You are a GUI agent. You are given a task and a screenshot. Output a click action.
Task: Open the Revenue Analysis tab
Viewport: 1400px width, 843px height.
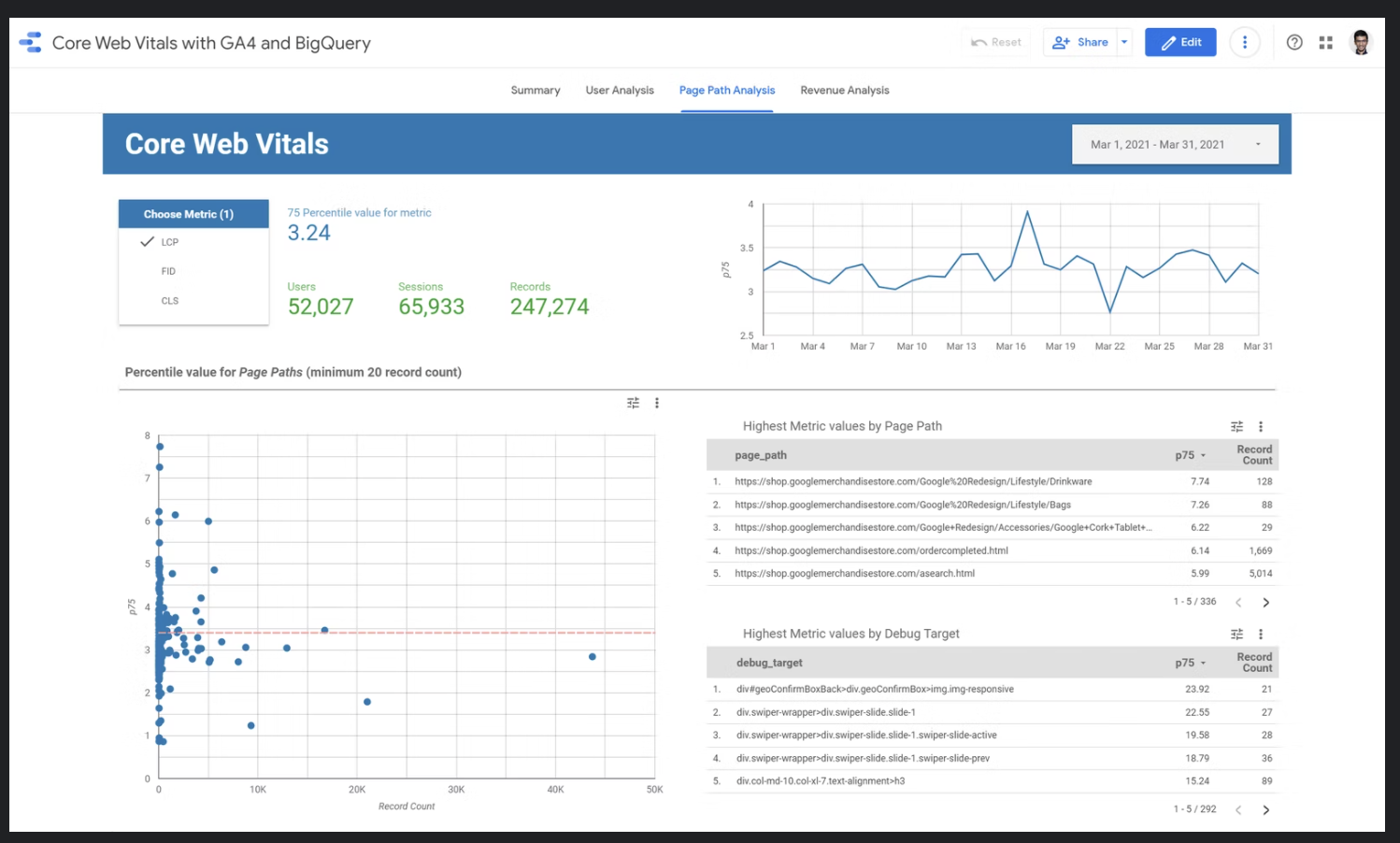844,90
